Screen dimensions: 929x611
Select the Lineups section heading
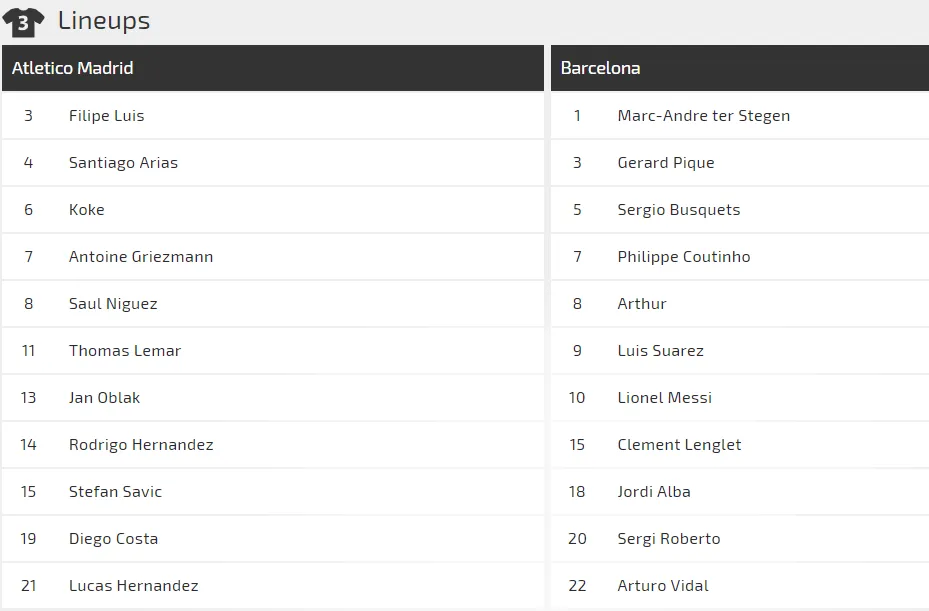coord(104,20)
